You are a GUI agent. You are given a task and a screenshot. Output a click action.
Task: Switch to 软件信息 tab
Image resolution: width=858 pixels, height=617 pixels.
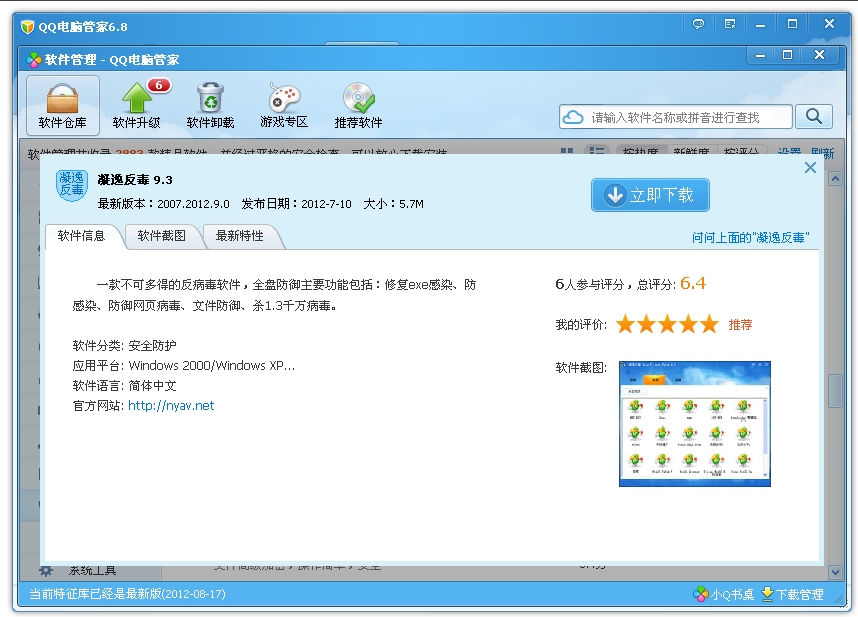click(82, 236)
